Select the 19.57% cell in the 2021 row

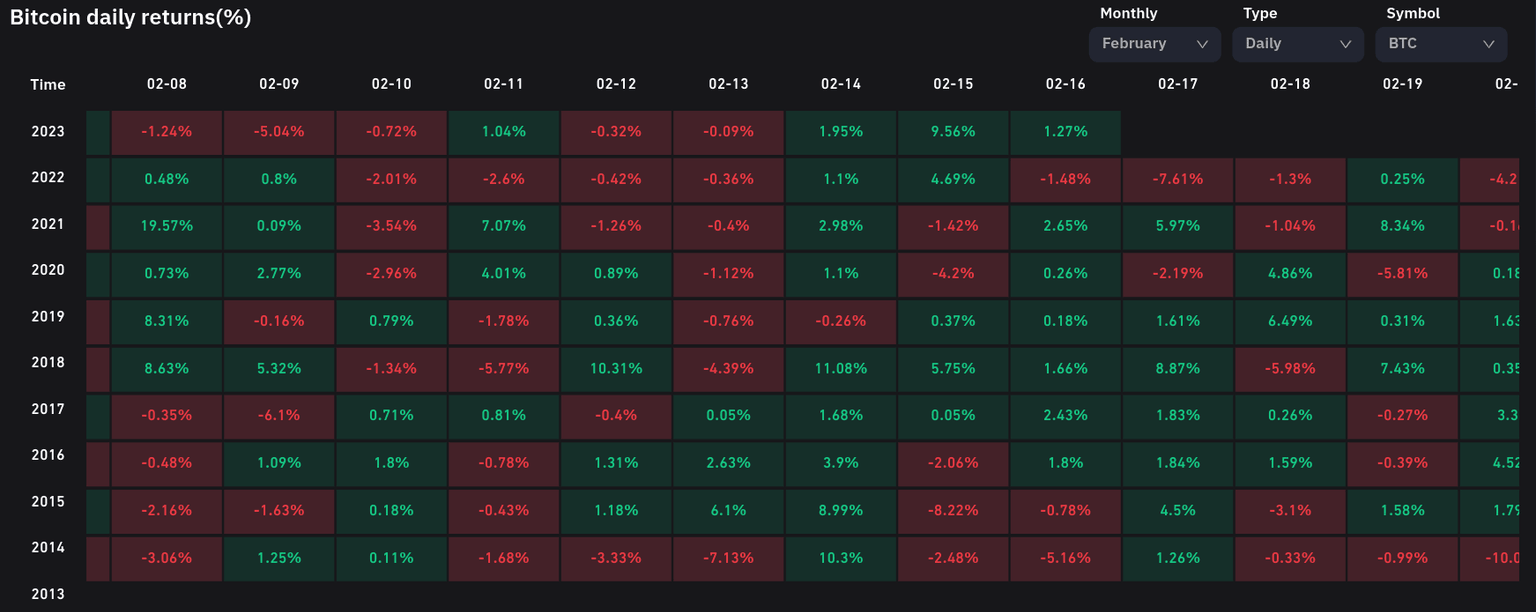point(166,226)
